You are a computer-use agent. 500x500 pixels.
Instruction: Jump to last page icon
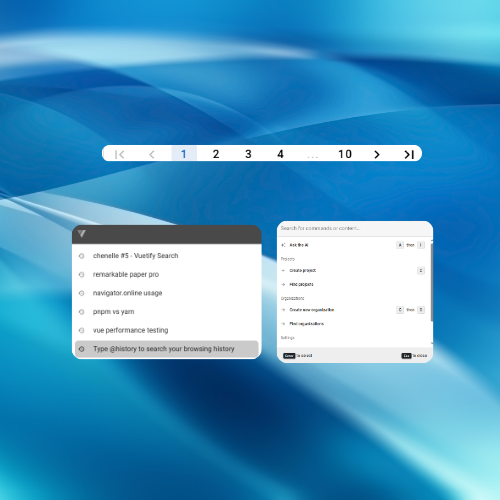point(409,154)
